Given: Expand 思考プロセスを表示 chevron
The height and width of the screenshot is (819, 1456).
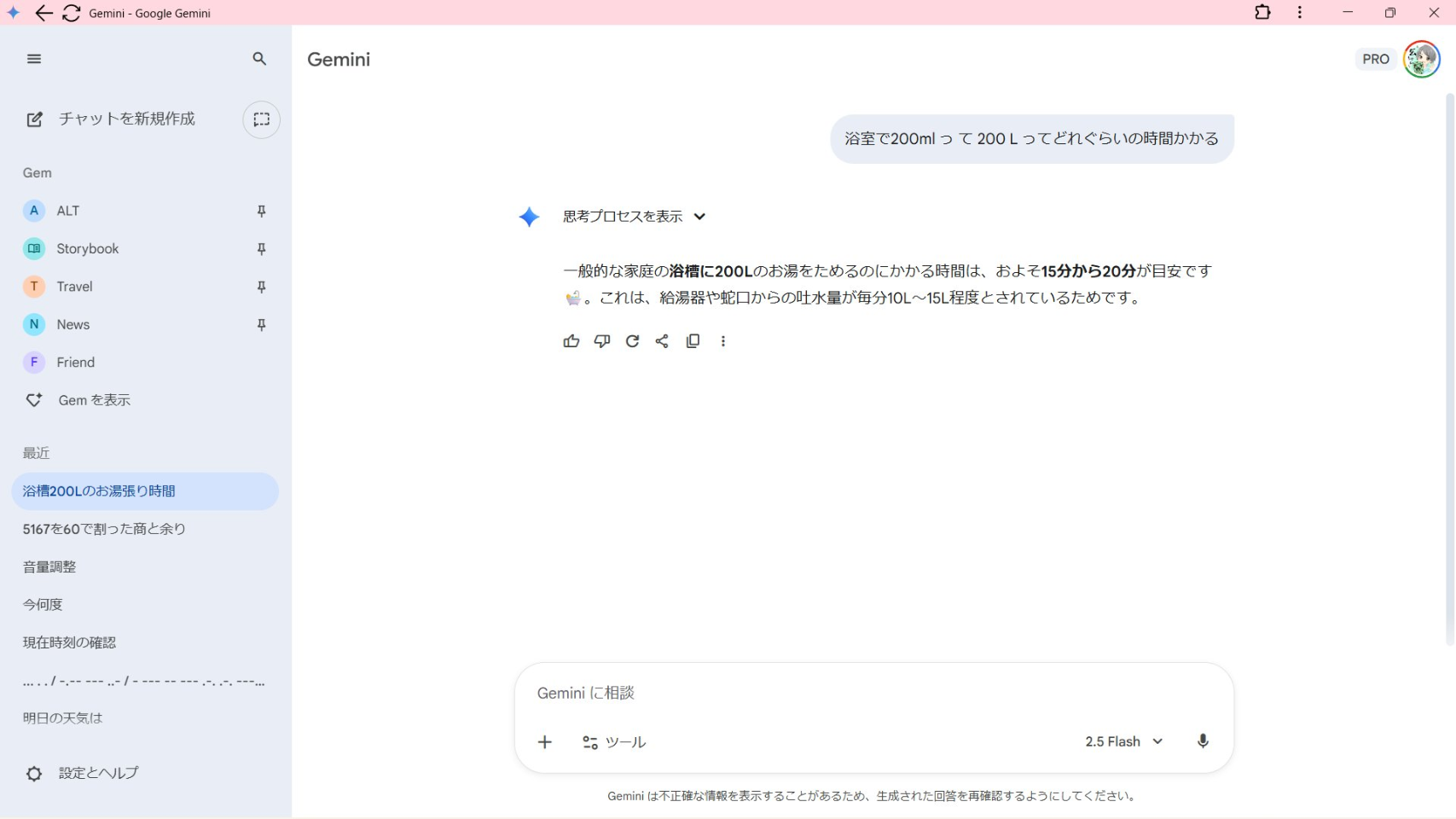Looking at the screenshot, I should [699, 217].
